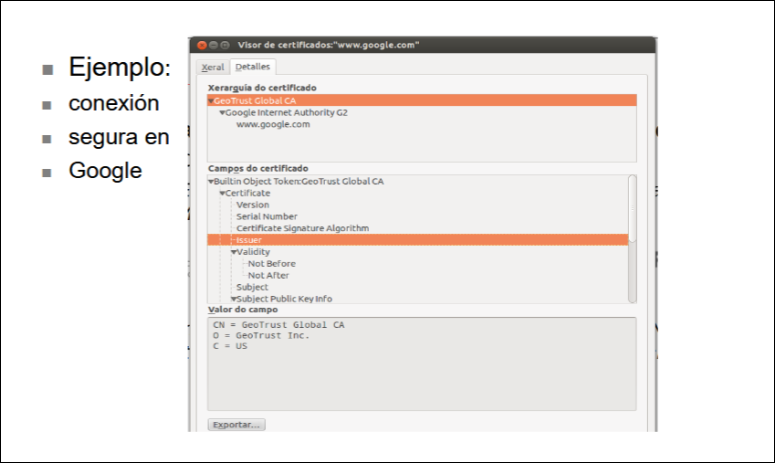Click the window maximize button
Image resolution: width=775 pixels, height=463 pixels.
click(225, 45)
